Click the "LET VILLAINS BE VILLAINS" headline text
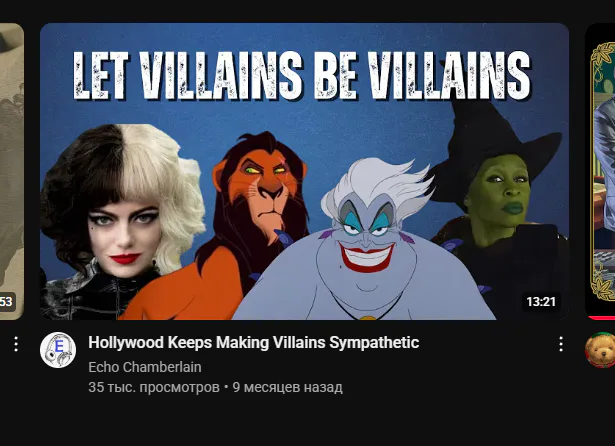This screenshot has width=615, height=446. (302, 75)
